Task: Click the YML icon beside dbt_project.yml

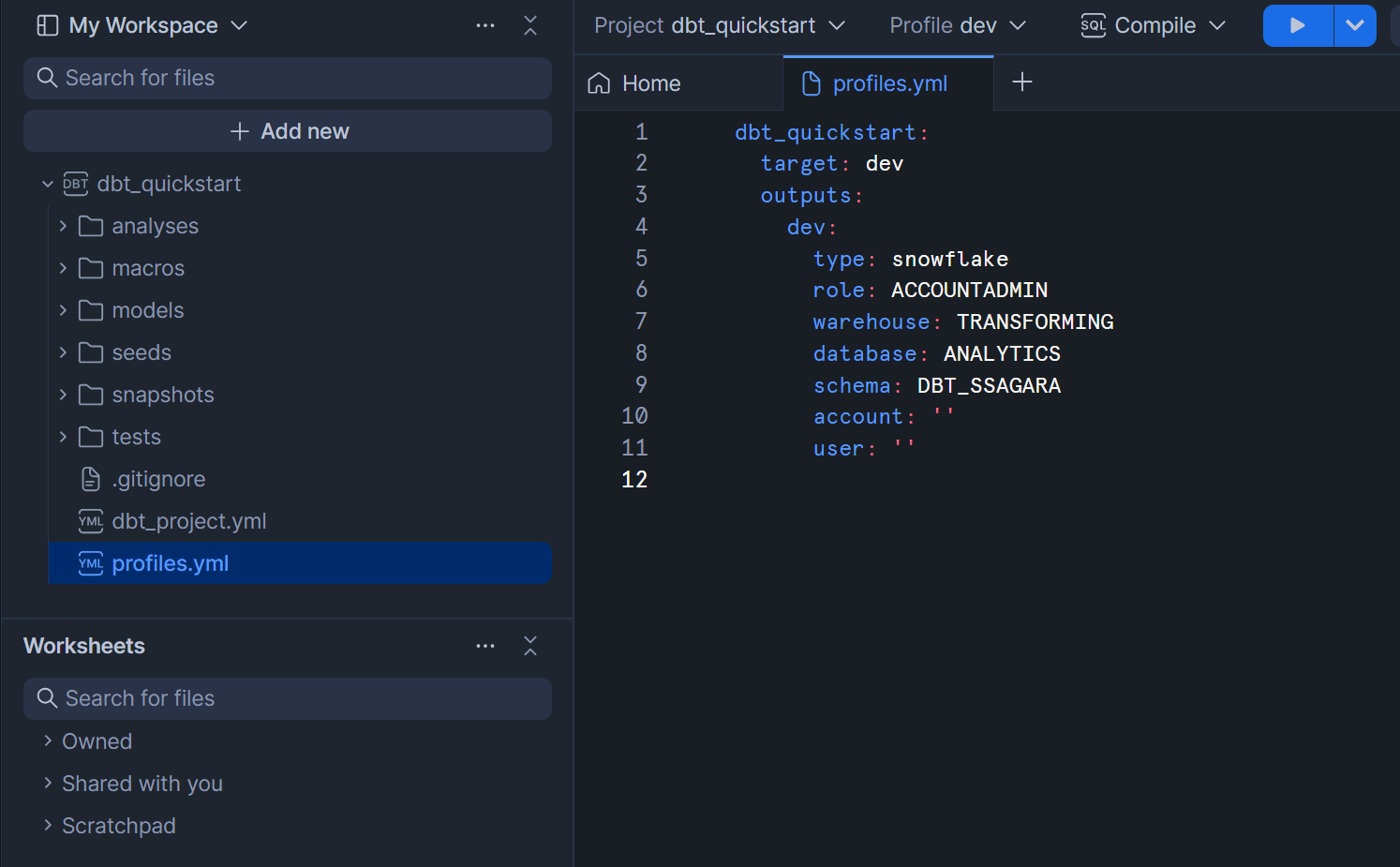Action: point(91,521)
